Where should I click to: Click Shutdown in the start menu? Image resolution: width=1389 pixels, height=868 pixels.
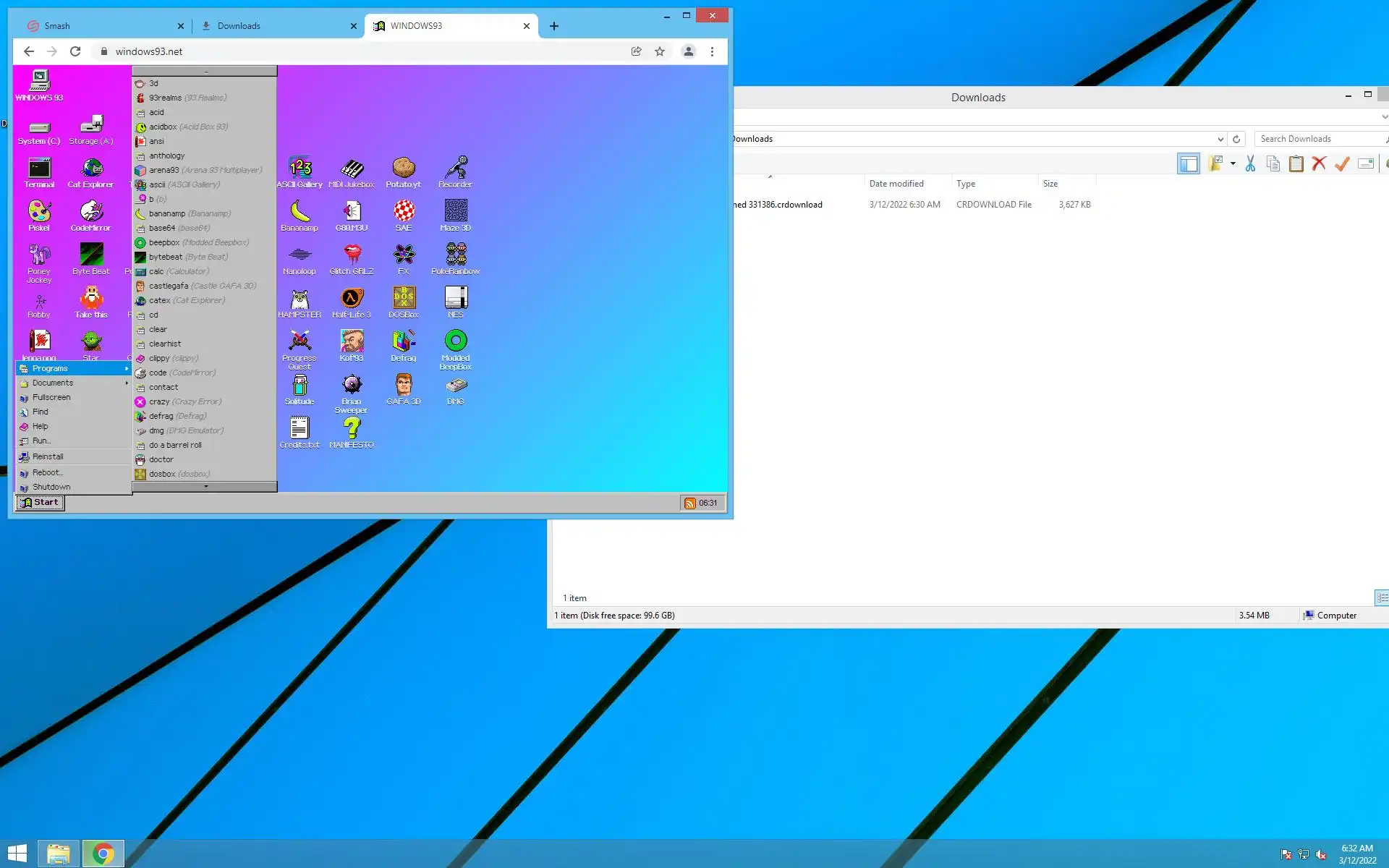click(51, 487)
